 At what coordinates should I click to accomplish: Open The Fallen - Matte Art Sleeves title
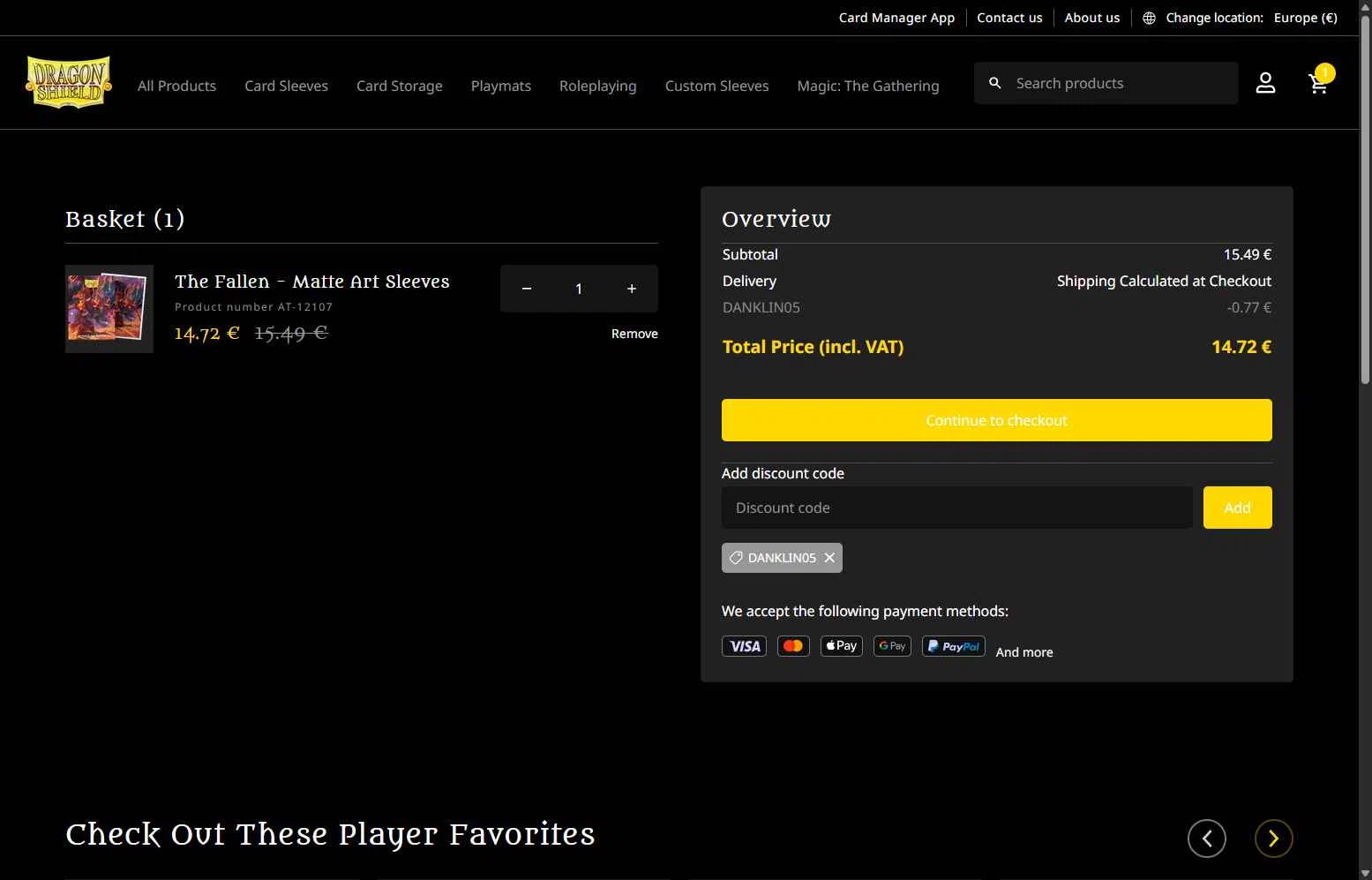point(312,282)
